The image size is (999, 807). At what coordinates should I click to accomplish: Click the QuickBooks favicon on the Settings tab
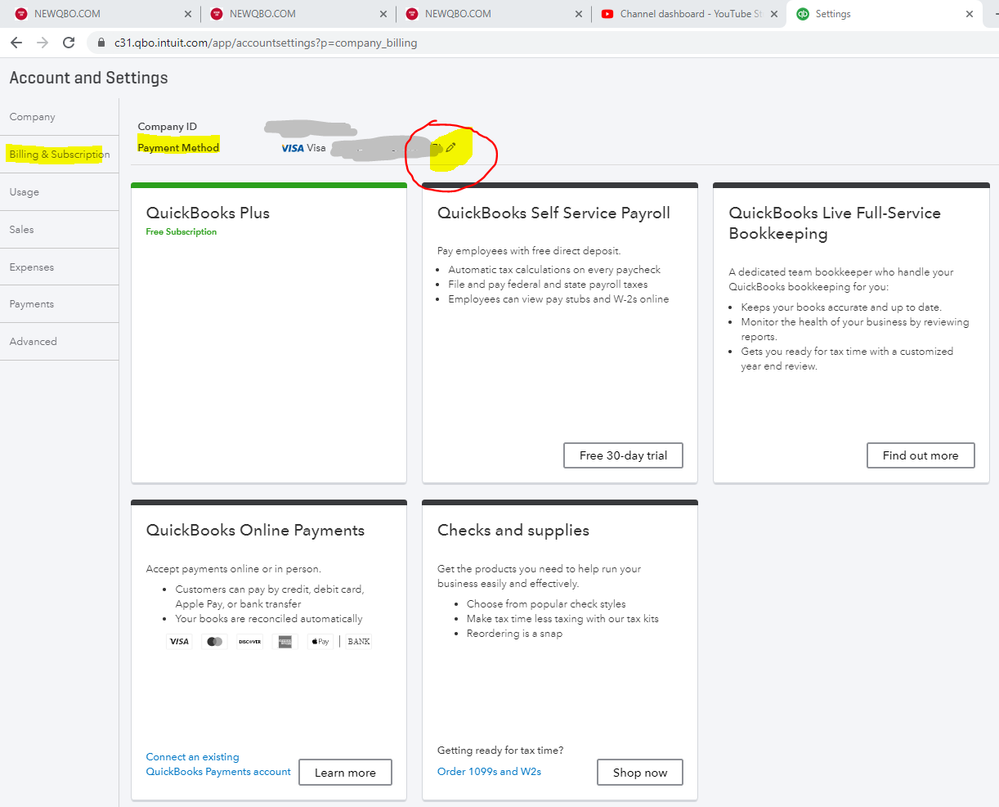803,14
